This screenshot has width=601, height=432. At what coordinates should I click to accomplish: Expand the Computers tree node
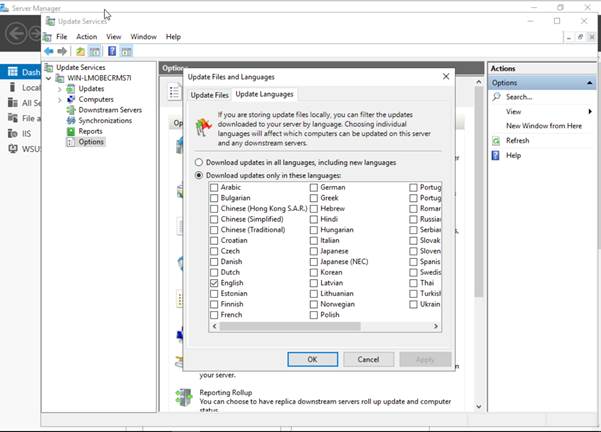[60, 100]
